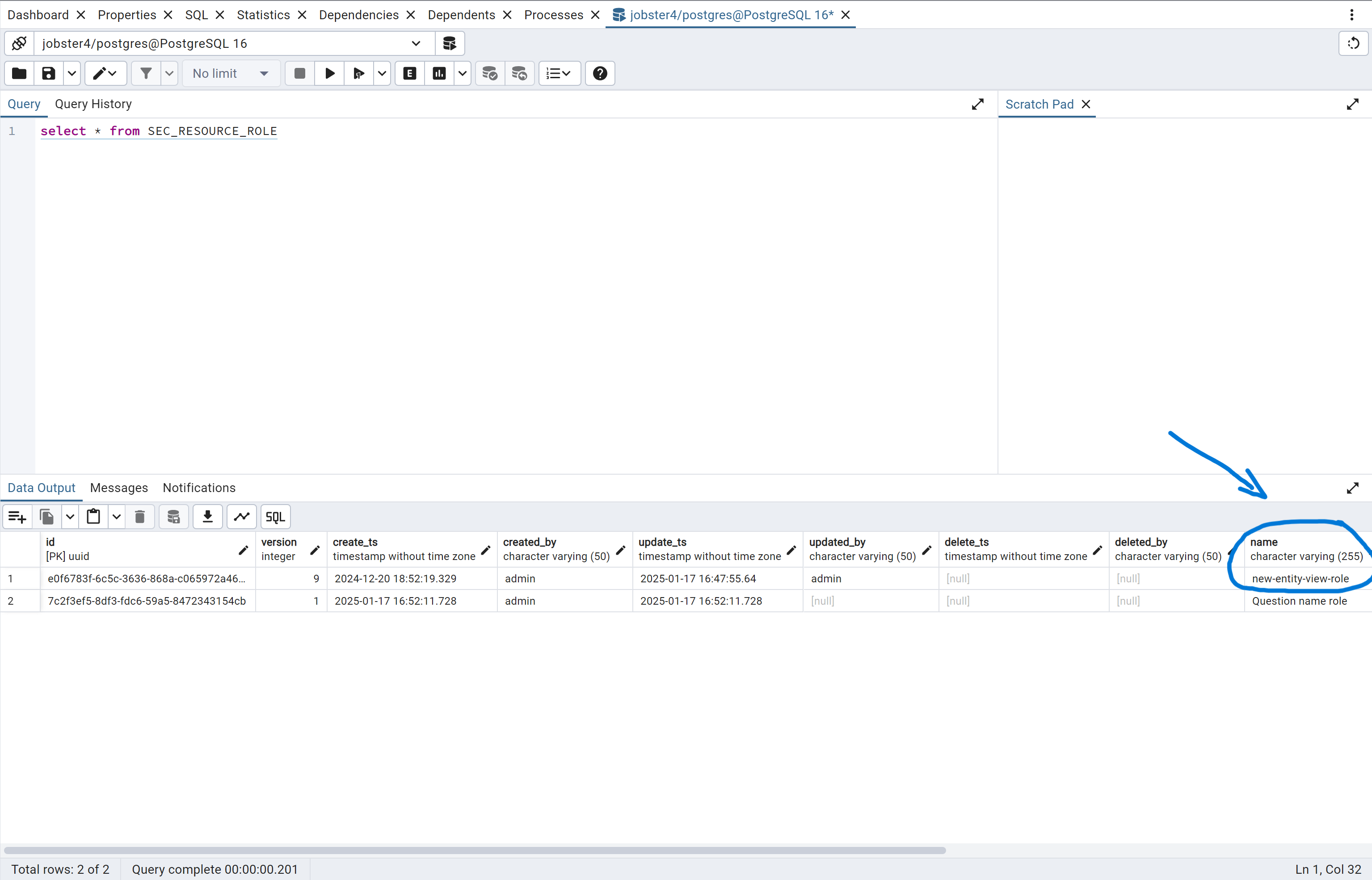Click the Explain Analyze chart icon

point(439,73)
